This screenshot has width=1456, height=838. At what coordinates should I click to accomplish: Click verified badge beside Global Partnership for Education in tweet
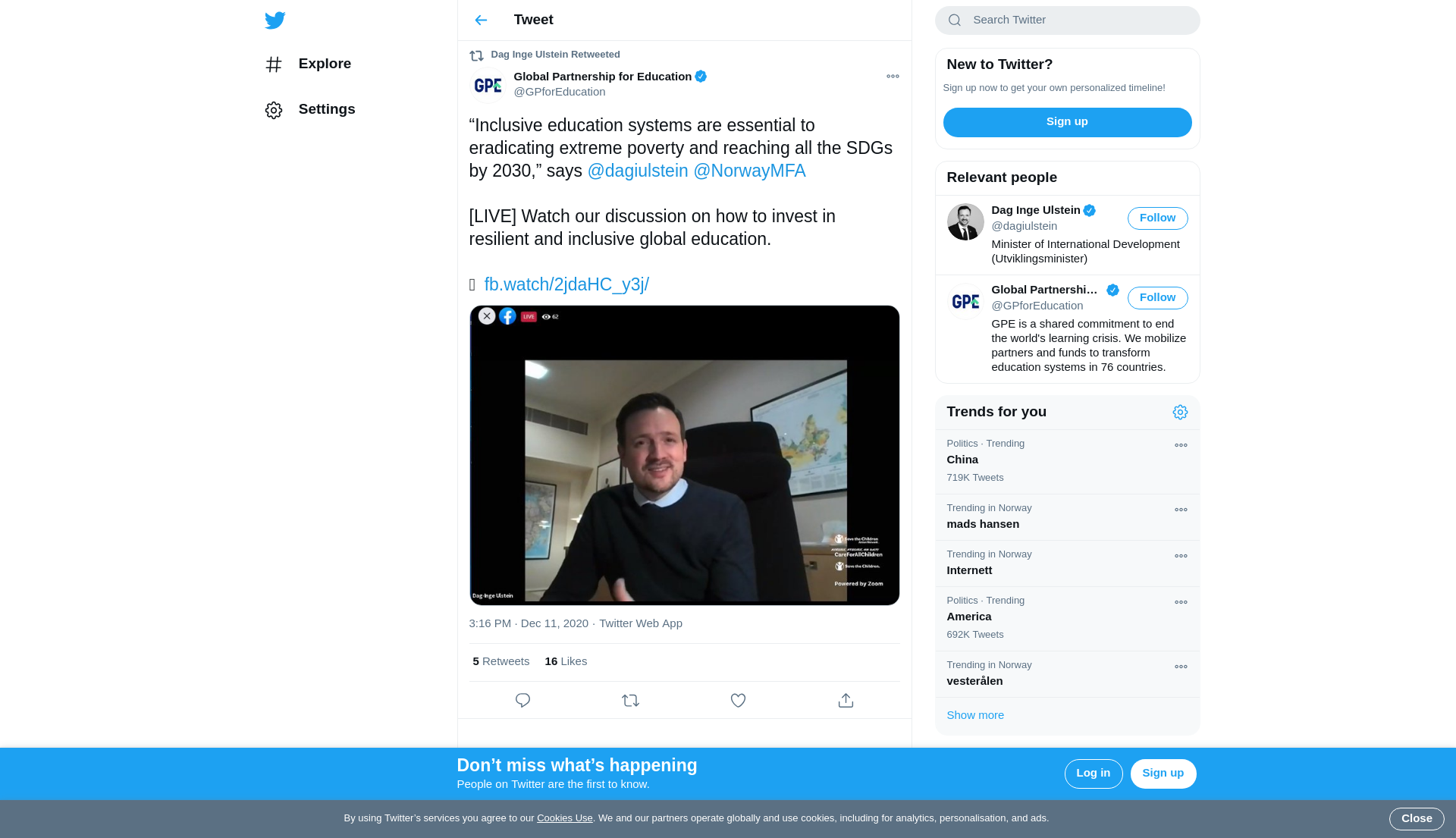pyautogui.click(x=701, y=77)
